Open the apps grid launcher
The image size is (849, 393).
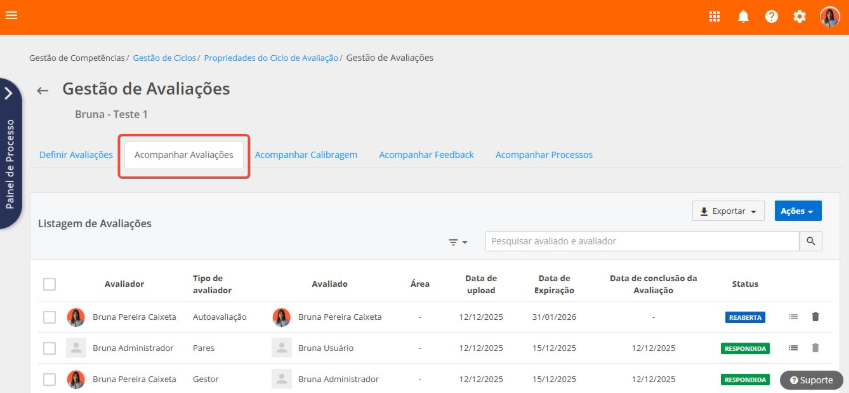[x=715, y=17]
